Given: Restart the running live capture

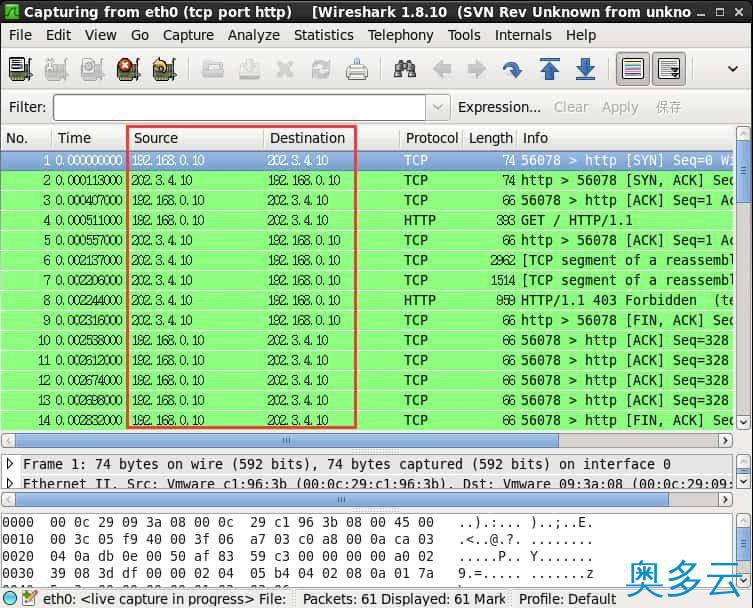Looking at the screenshot, I should point(164,69).
